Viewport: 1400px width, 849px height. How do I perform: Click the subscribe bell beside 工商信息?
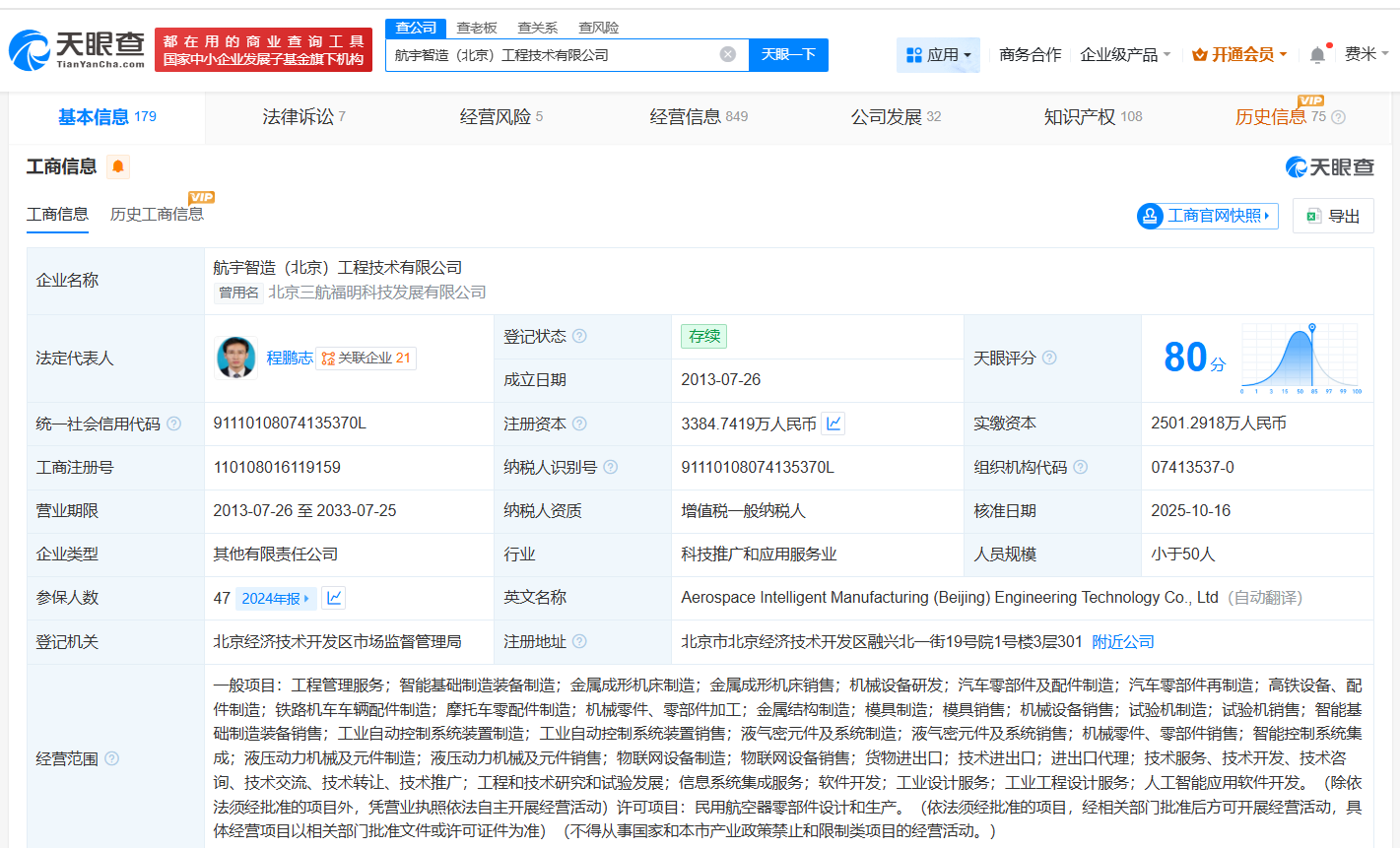click(118, 167)
